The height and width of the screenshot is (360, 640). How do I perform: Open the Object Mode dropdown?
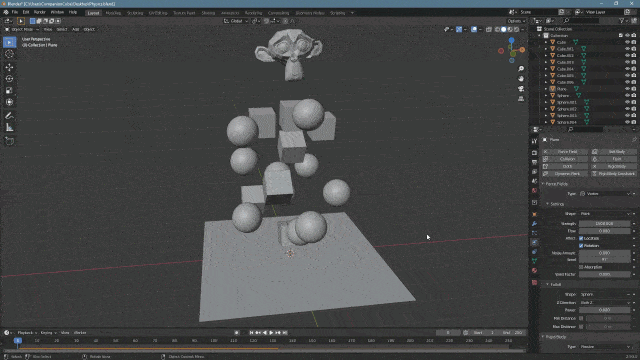coord(21,29)
